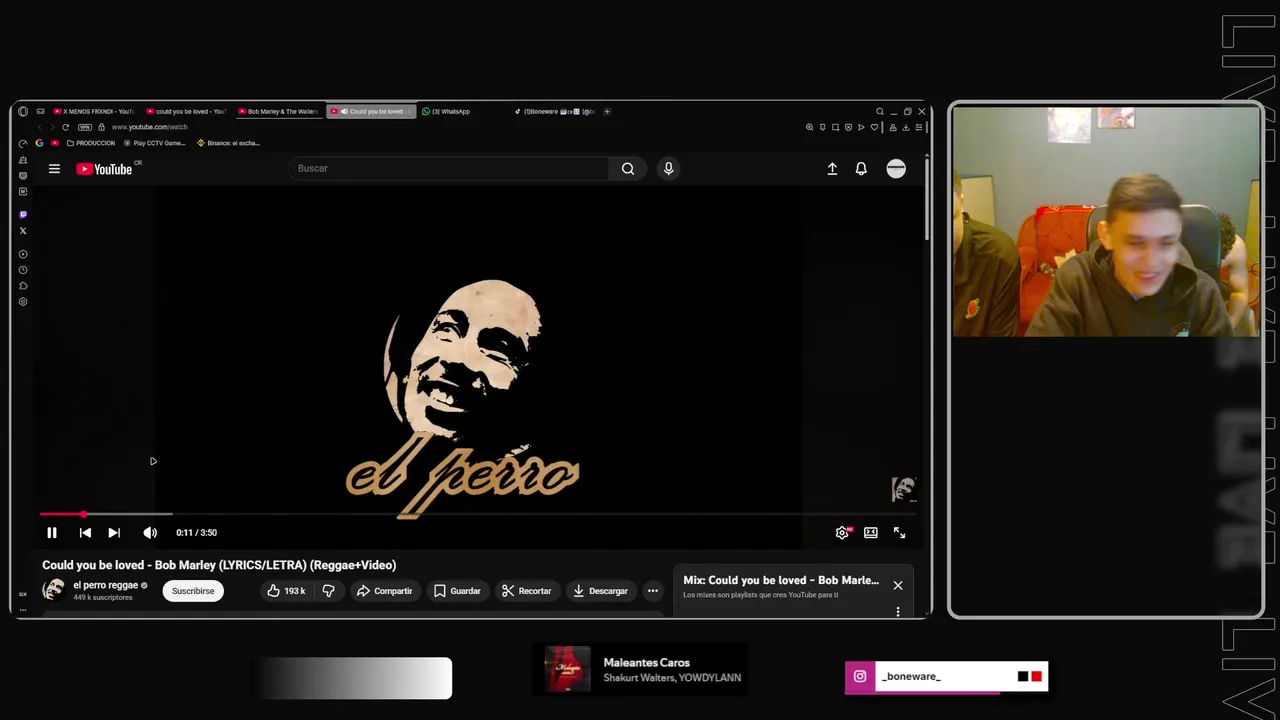Click the VPN badge in address bar

pyautogui.click(x=85, y=127)
